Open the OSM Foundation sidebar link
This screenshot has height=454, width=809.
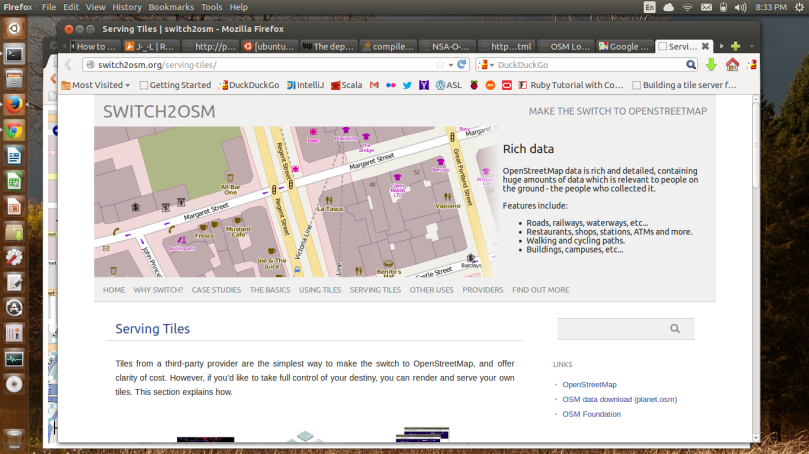point(591,414)
